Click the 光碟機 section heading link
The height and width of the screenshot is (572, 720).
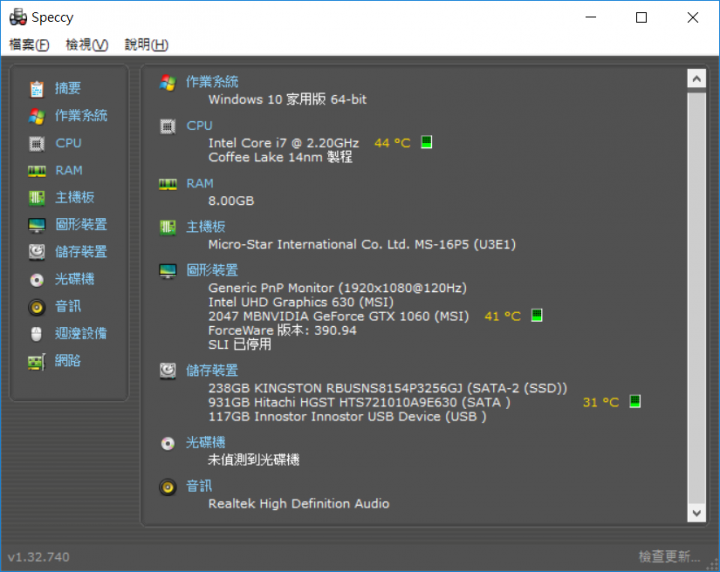(206, 443)
